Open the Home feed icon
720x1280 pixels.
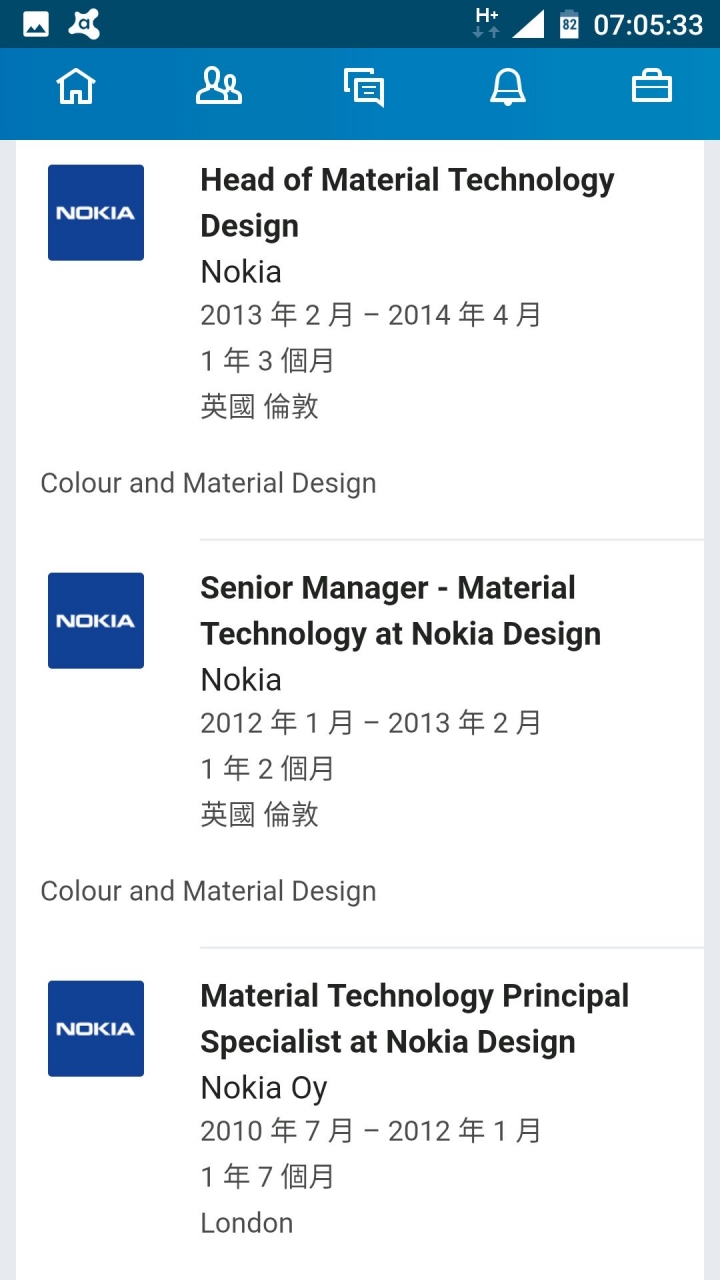point(76,87)
